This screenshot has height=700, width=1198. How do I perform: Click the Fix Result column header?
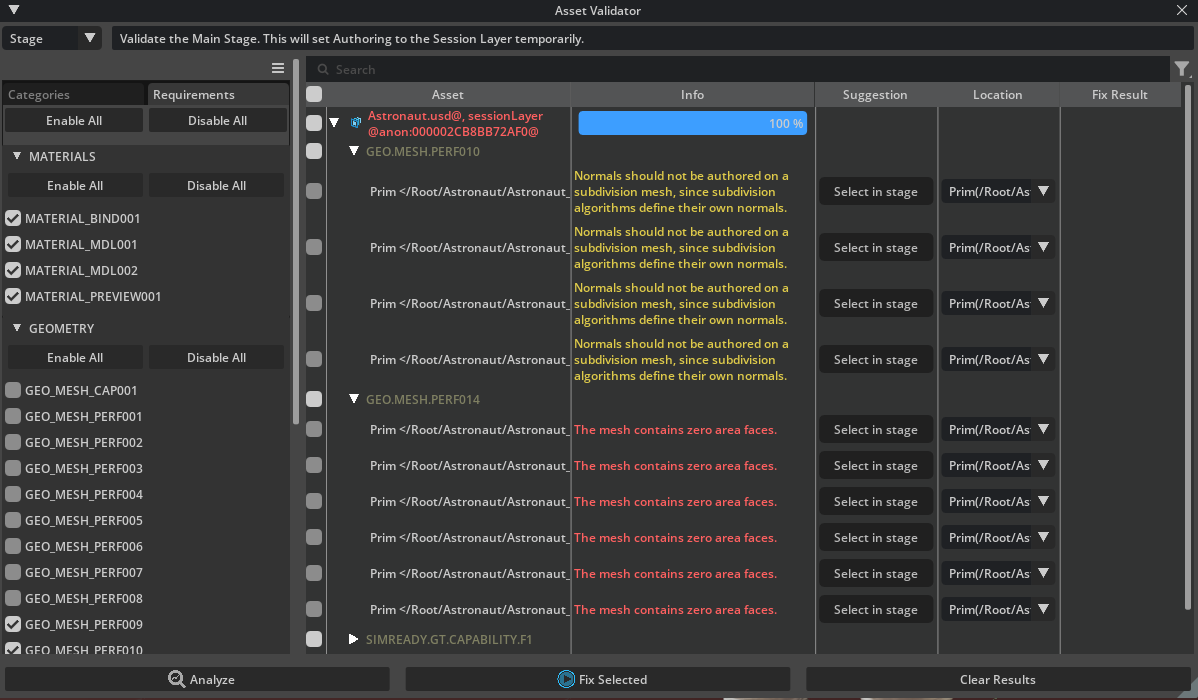pos(1120,94)
